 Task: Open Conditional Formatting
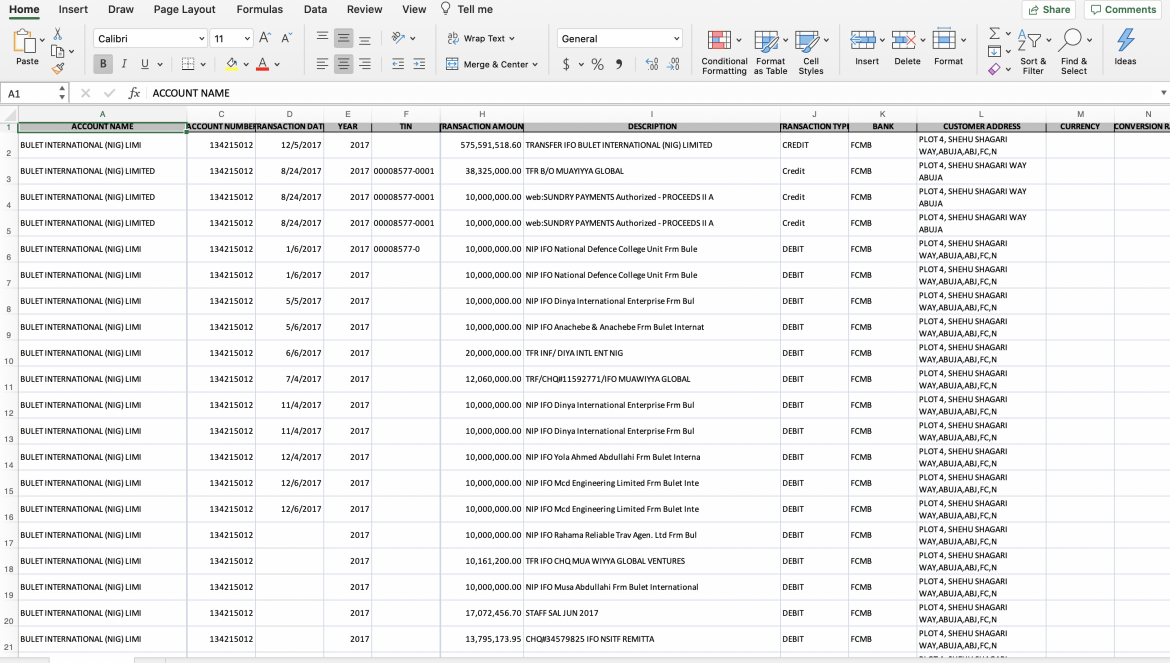tap(724, 52)
